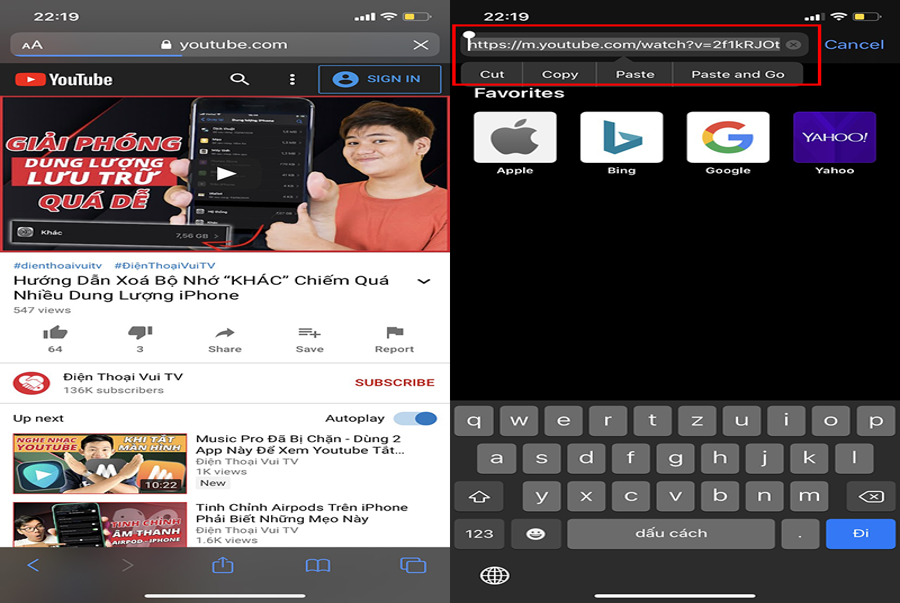
Task: Switch to the 123 numeric keyboard
Action: coord(479,533)
